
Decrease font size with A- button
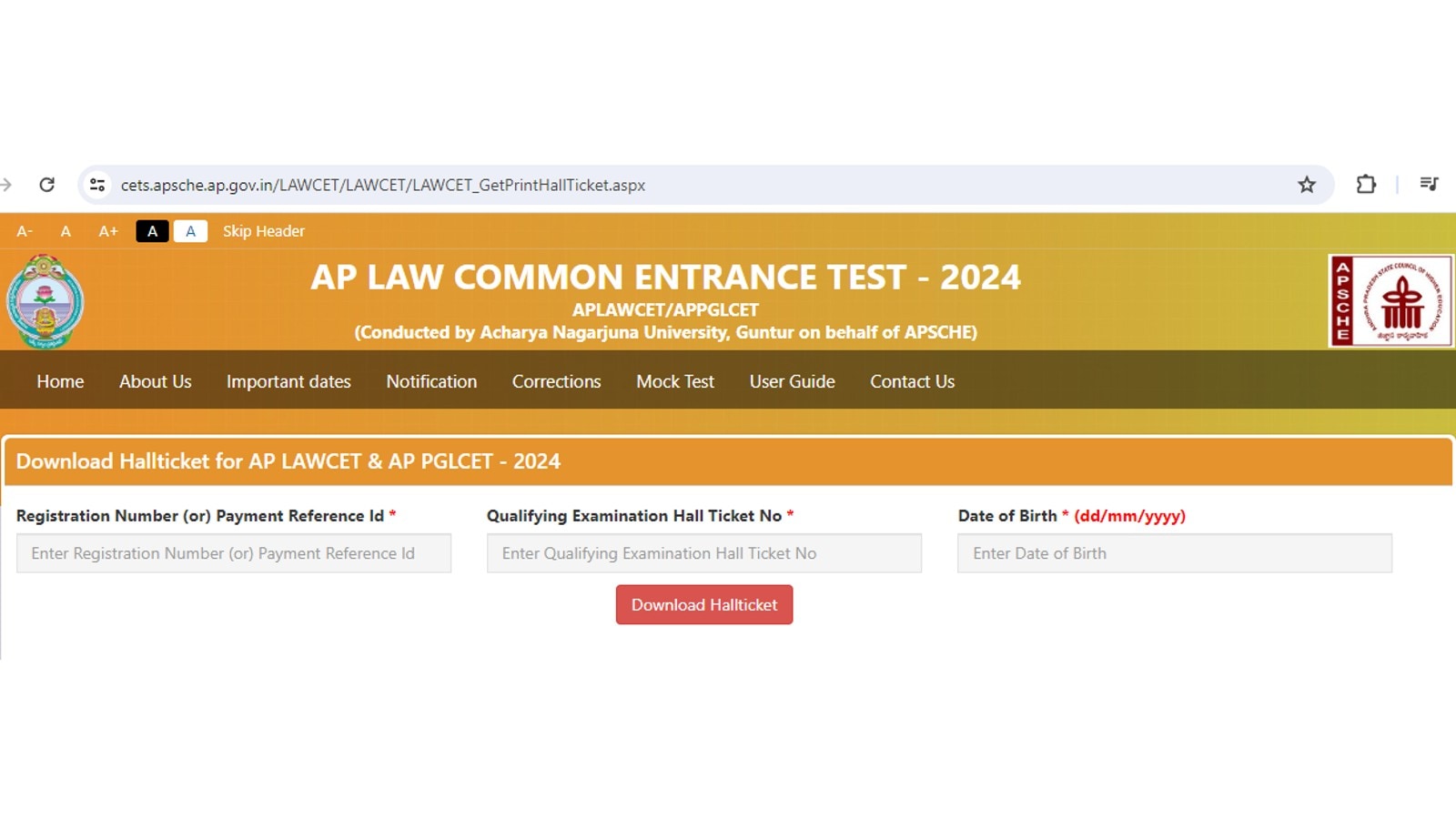25,231
